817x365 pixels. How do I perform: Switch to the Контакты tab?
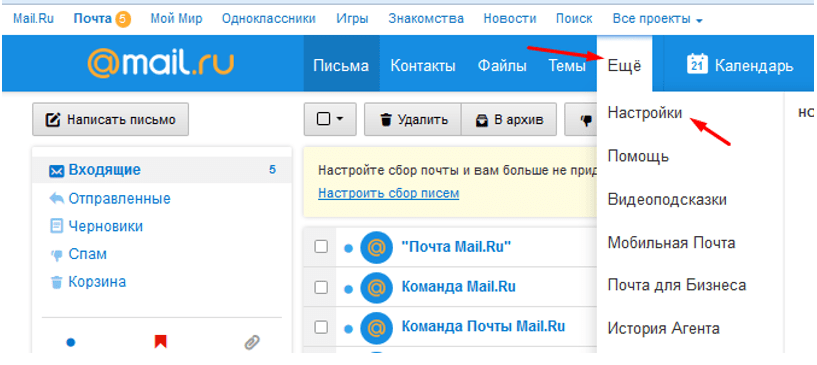(x=423, y=66)
